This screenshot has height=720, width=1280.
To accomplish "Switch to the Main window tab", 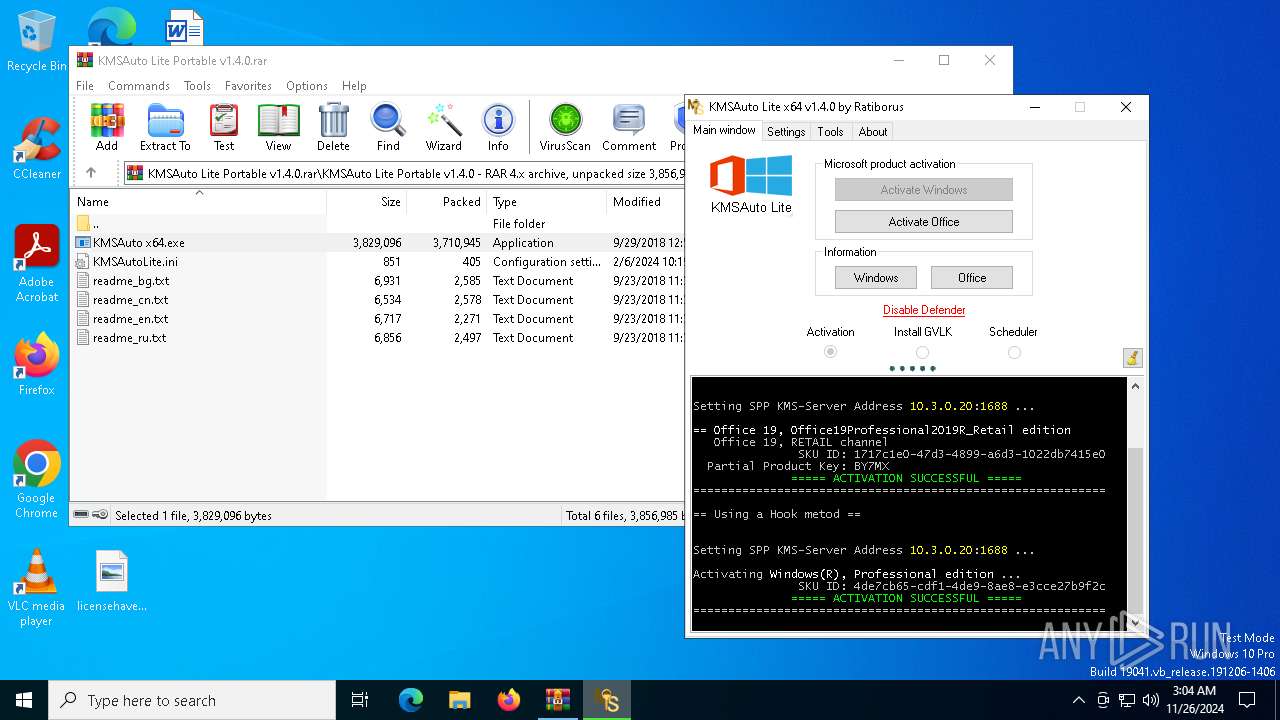I will click(x=724, y=130).
